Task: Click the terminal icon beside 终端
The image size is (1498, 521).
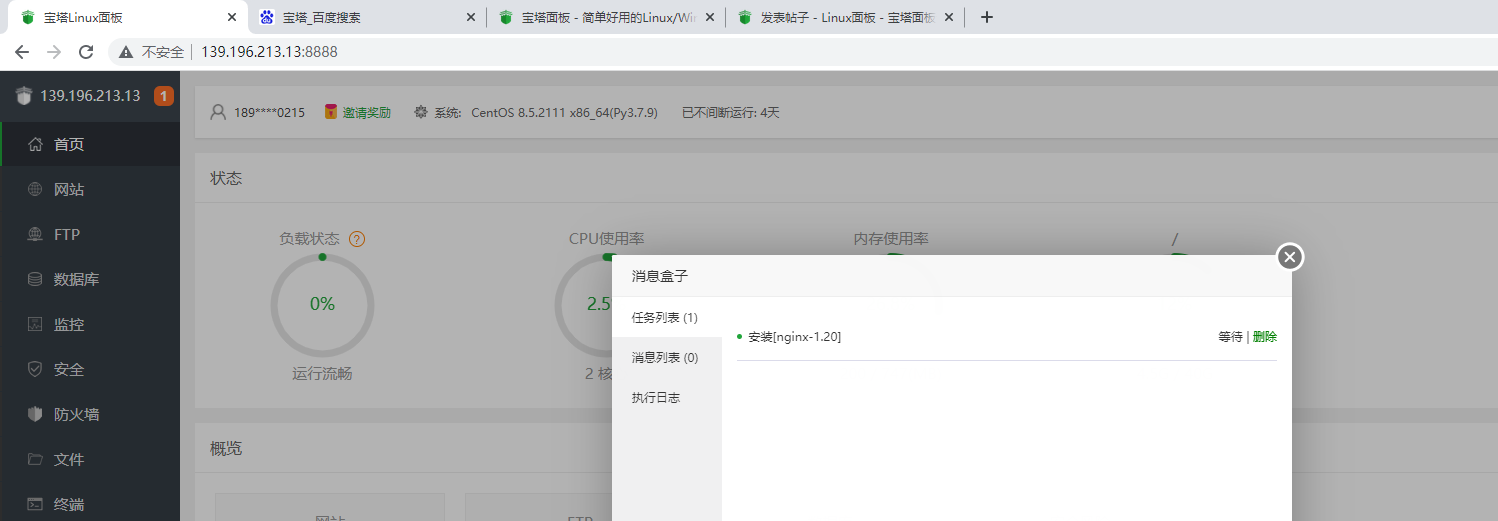Action: [x=35, y=504]
